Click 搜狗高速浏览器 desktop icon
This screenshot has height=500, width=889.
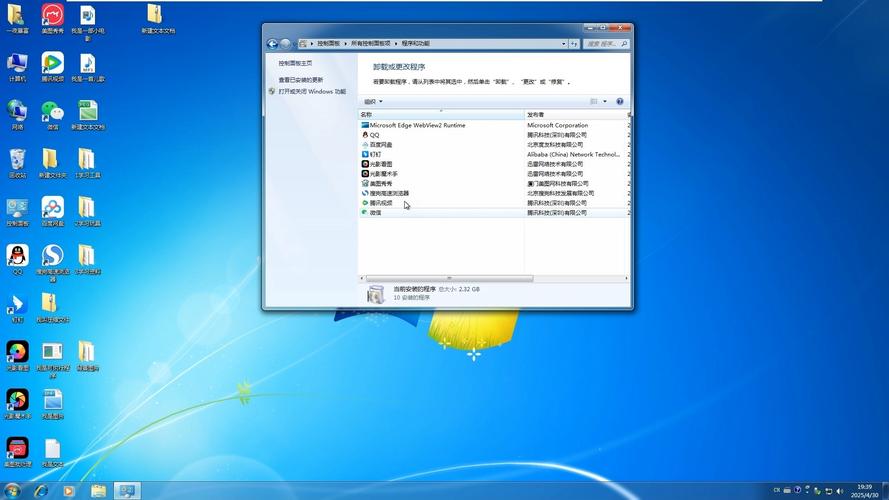52,263
